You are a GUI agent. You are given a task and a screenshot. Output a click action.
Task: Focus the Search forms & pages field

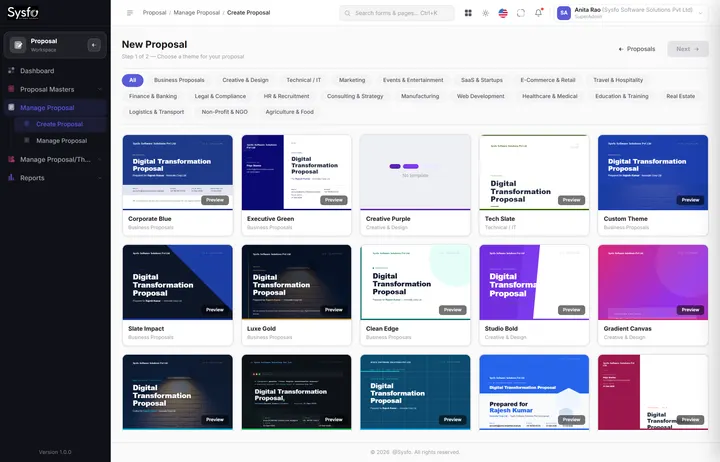coord(397,13)
